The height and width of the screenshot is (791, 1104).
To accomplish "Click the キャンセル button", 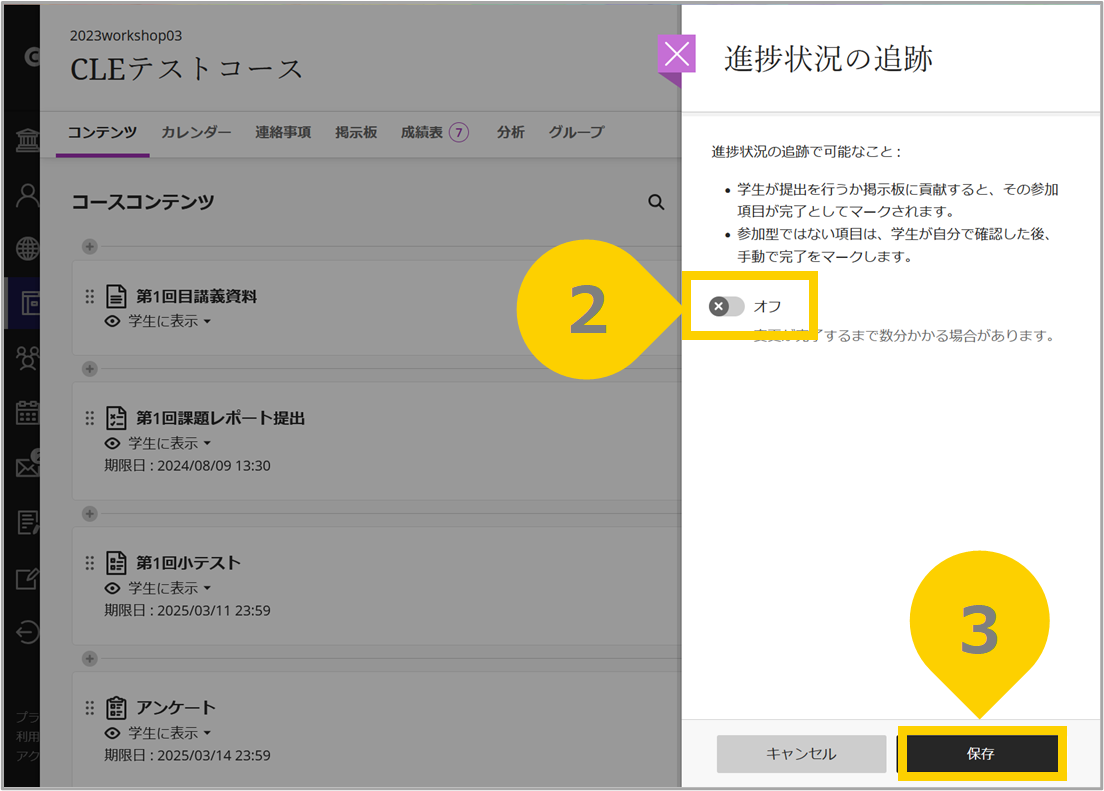I will coord(801,754).
